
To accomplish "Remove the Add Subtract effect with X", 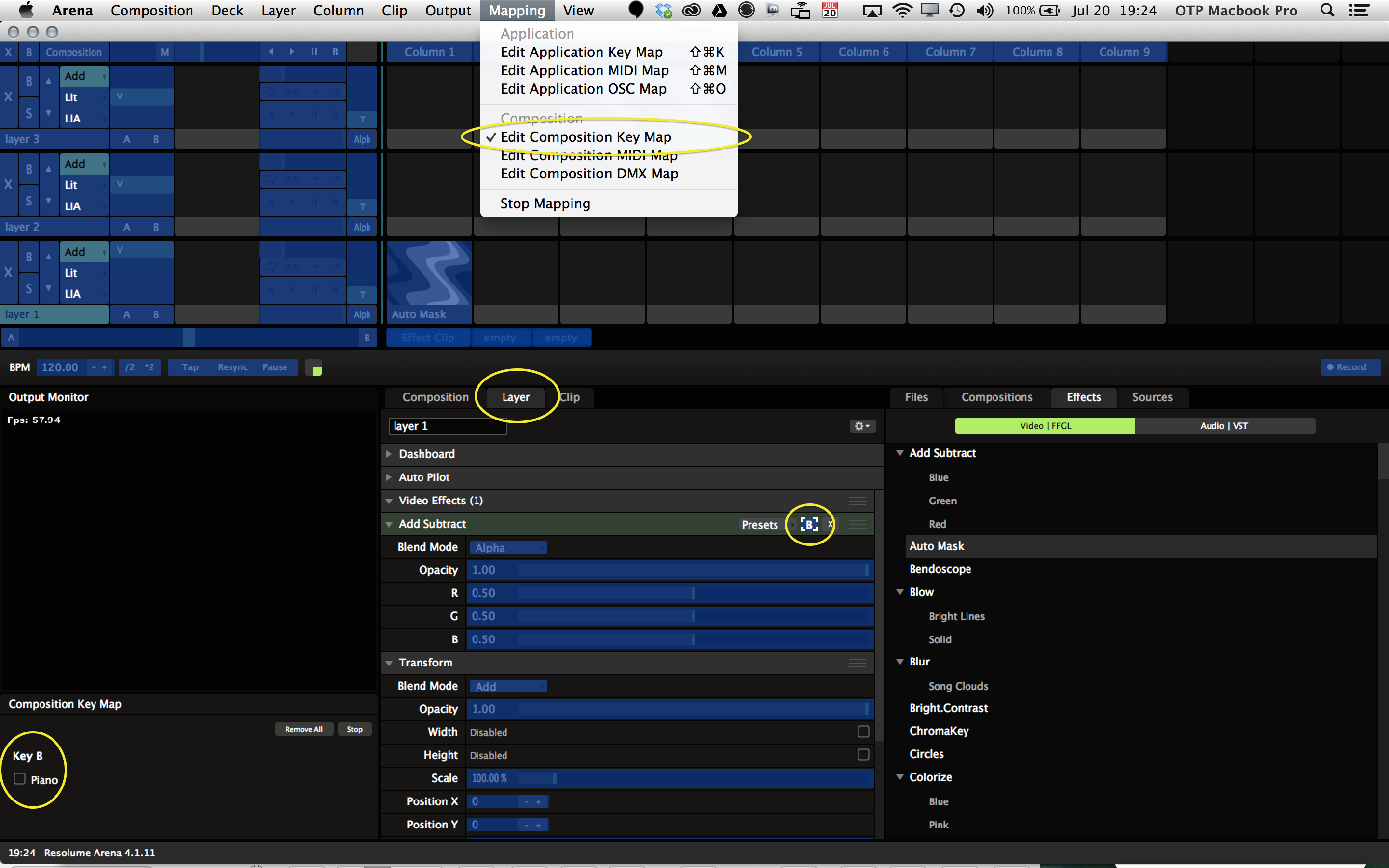I will (x=830, y=524).
